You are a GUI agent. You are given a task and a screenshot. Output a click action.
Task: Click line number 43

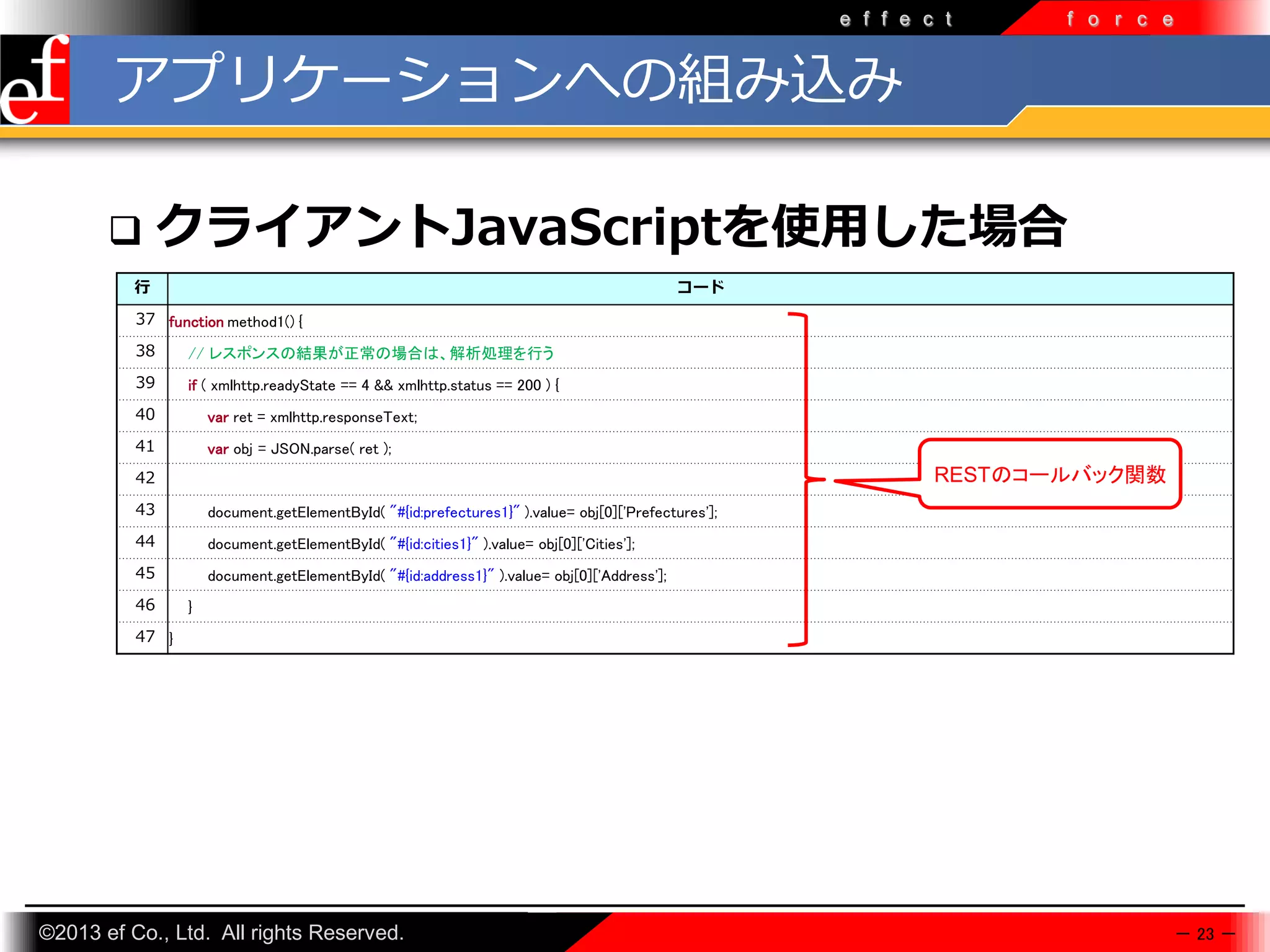click(145, 509)
